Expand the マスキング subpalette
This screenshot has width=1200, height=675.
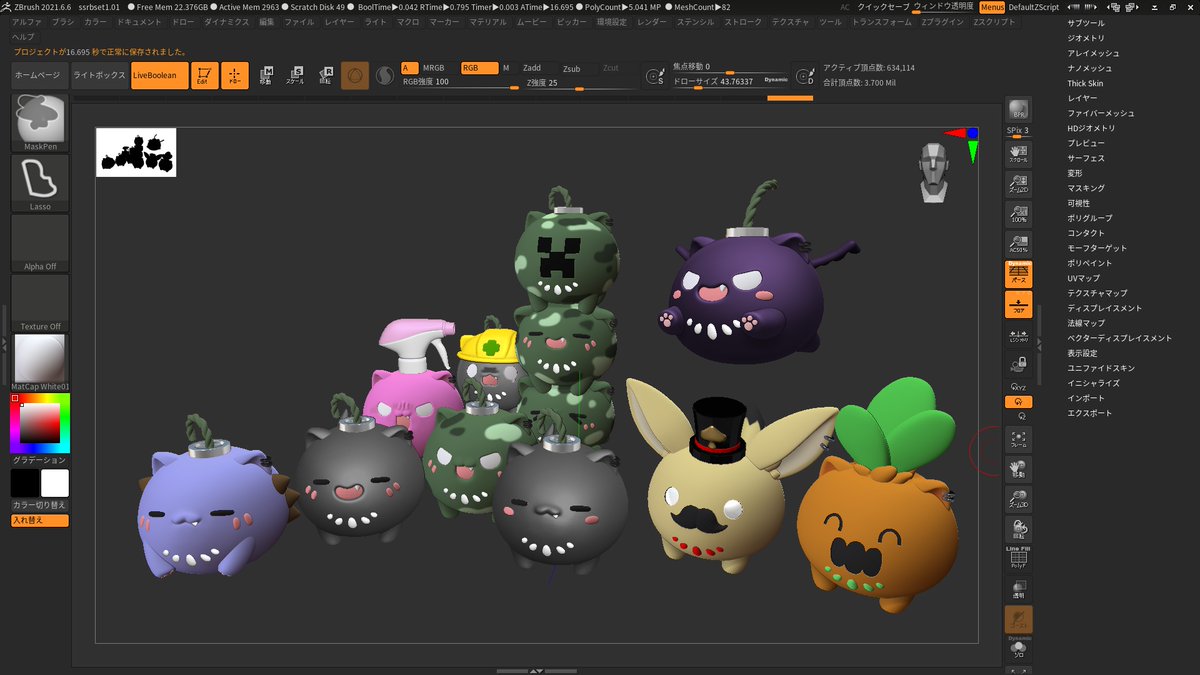[1086, 188]
